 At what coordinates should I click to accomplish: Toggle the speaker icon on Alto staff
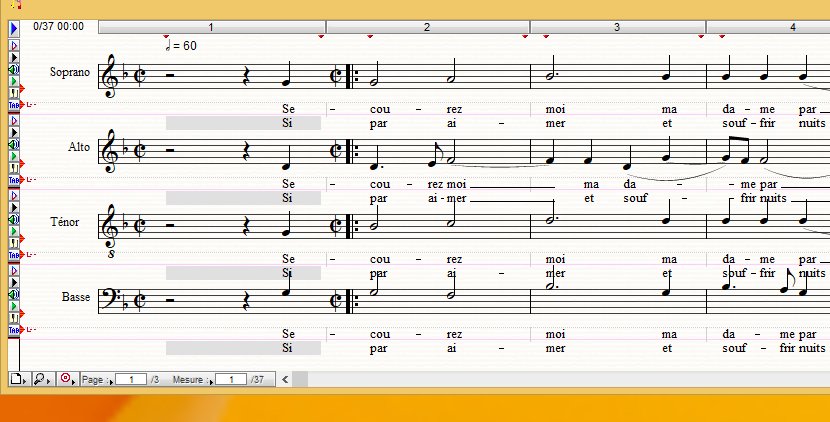pyautogui.click(x=14, y=144)
